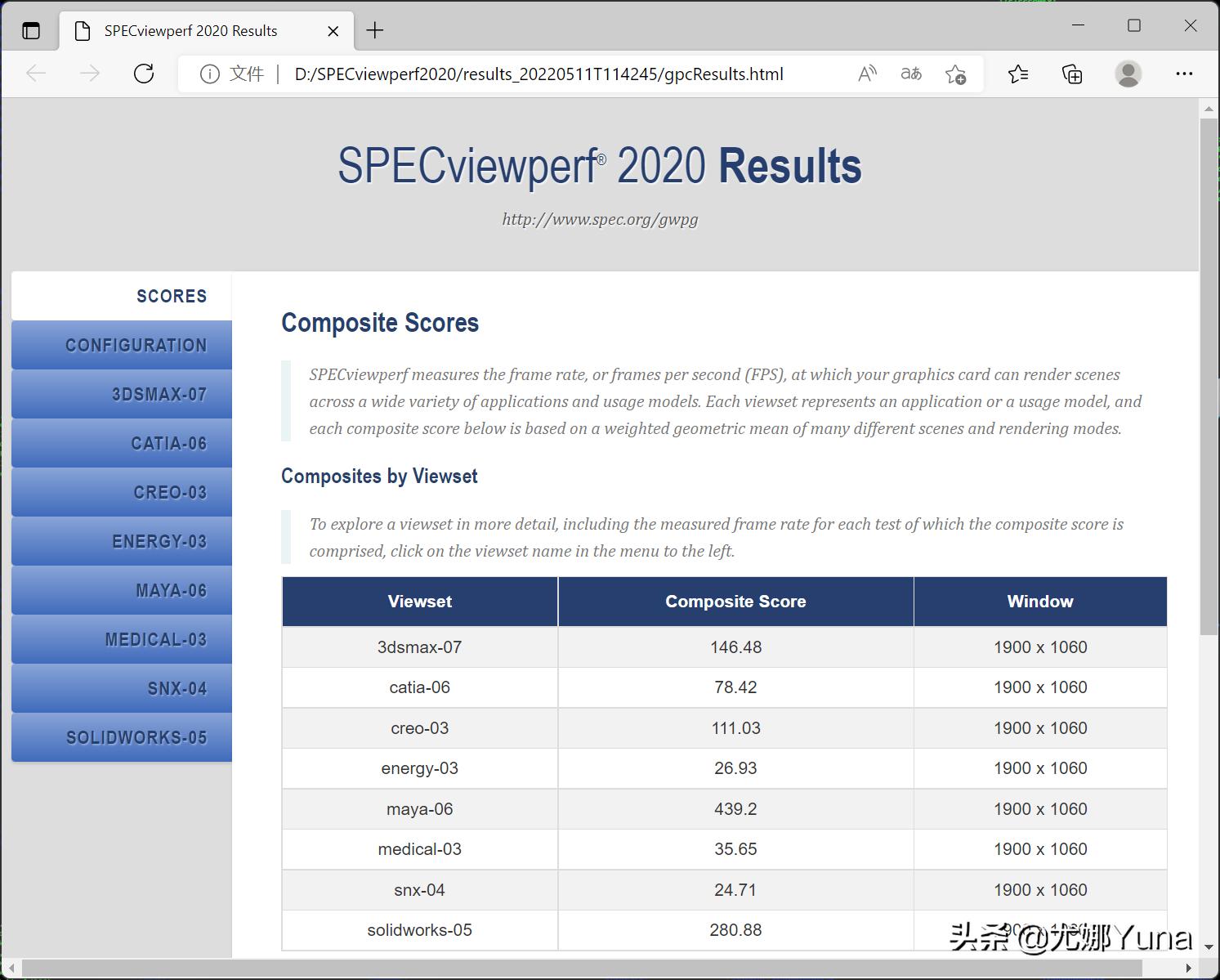The image size is (1220, 980).
Task: Open the Settings and more menu
Action: pos(1184,74)
